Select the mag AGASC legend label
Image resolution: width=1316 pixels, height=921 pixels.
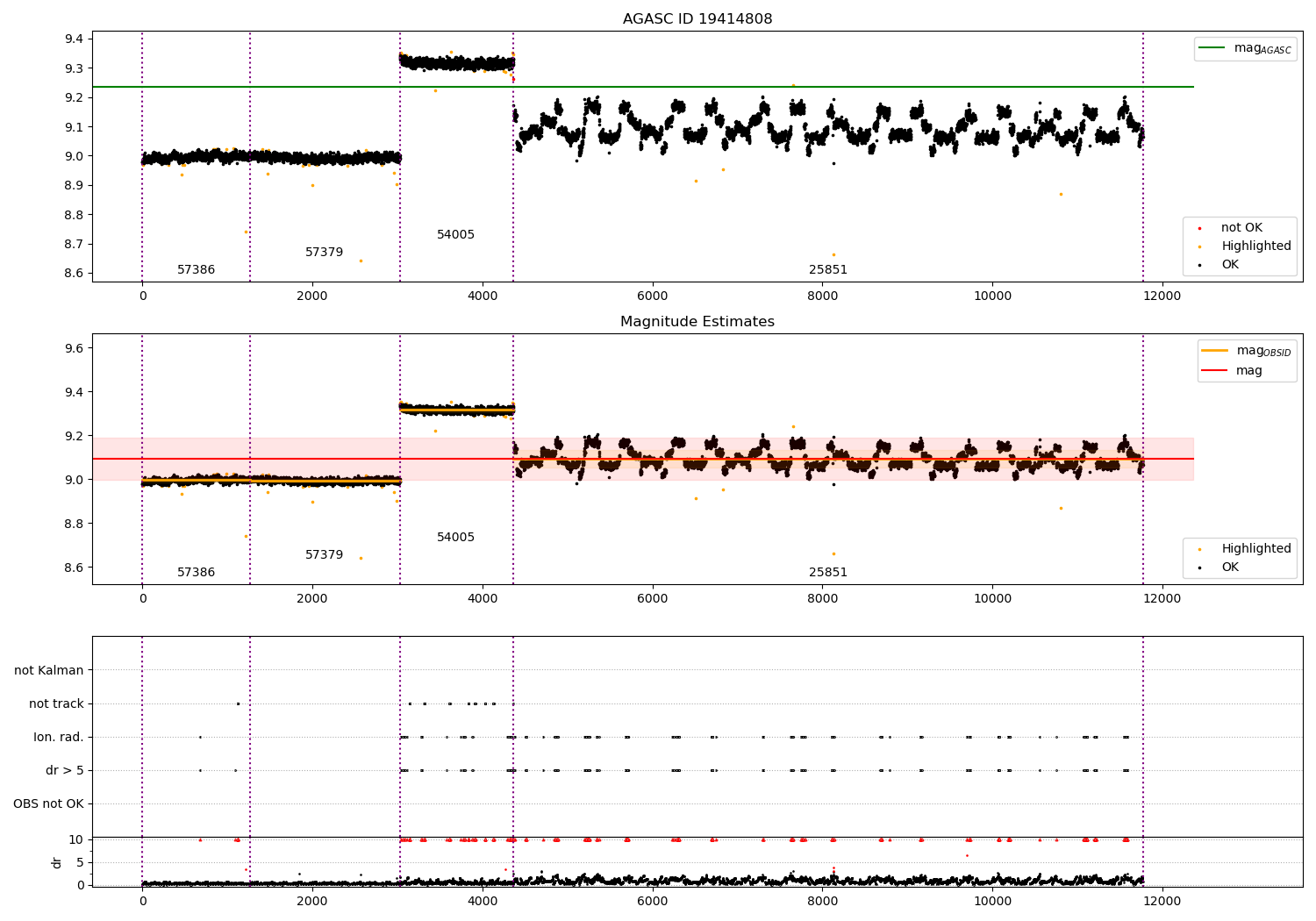point(1262,48)
